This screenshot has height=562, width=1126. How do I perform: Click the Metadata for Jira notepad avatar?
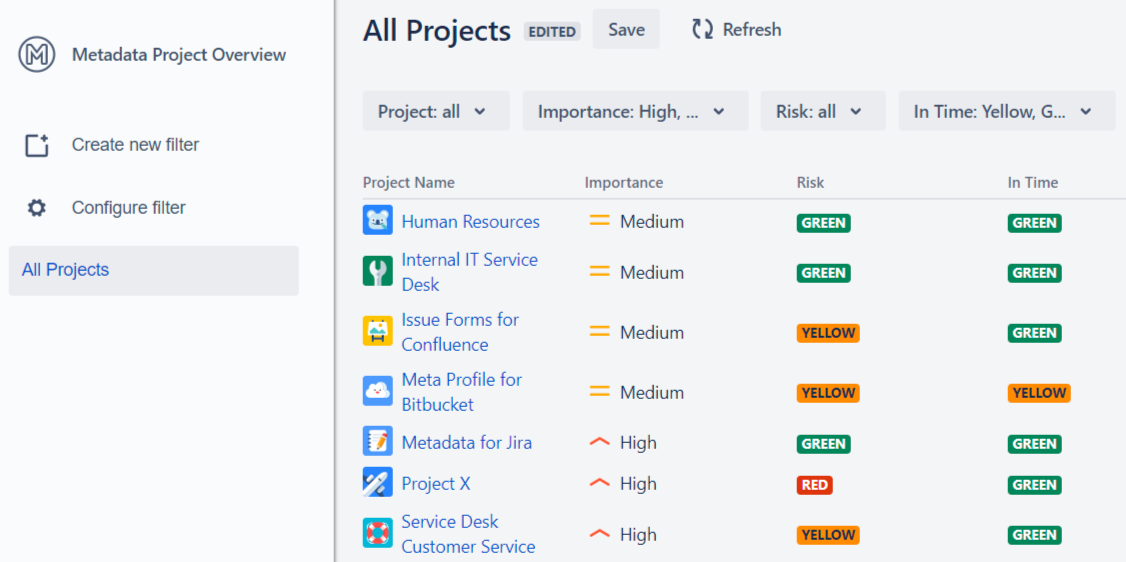click(378, 441)
